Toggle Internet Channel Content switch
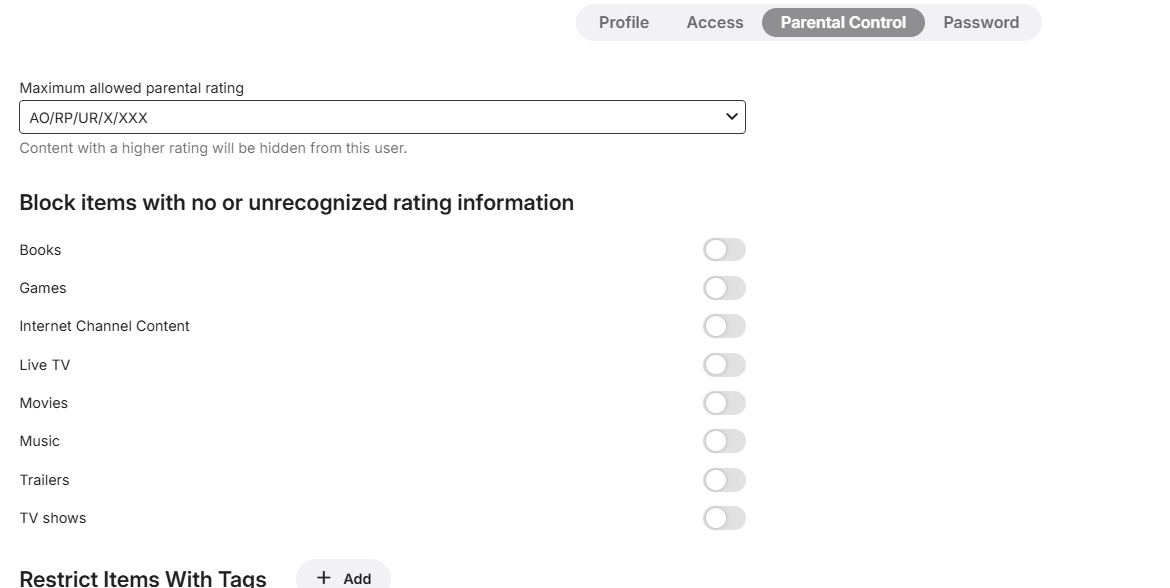1170x588 pixels. (724, 326)
